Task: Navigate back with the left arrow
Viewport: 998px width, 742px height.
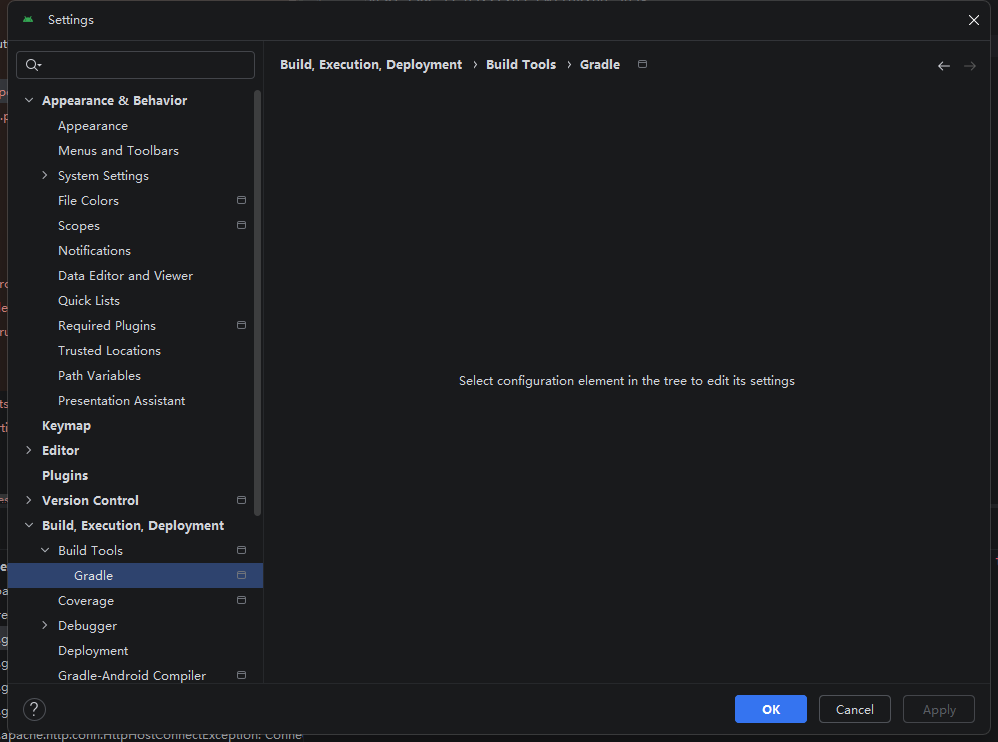Action: 944,66
